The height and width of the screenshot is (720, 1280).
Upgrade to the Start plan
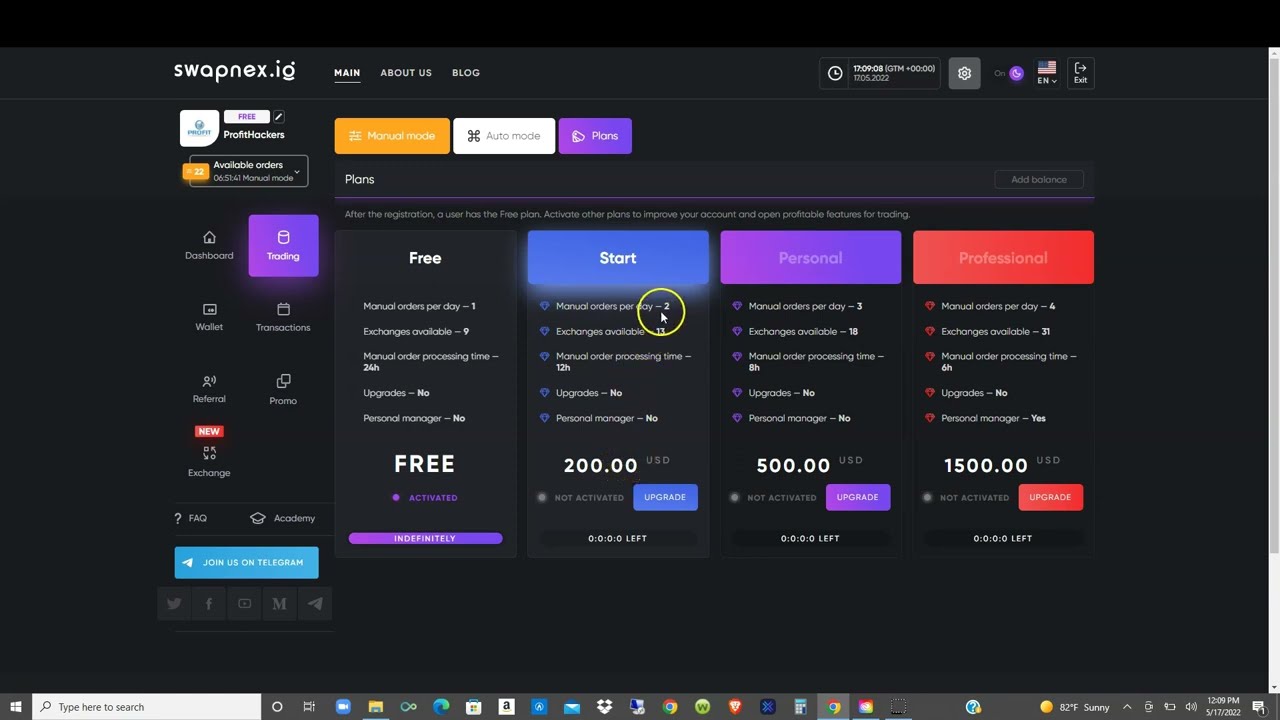point(665,497)
